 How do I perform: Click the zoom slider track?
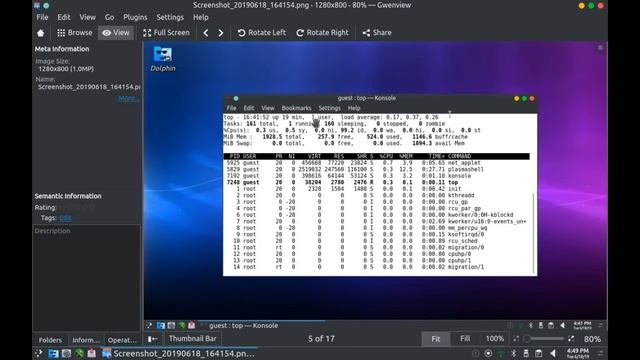pyautogui.click(x=544, y=339)
